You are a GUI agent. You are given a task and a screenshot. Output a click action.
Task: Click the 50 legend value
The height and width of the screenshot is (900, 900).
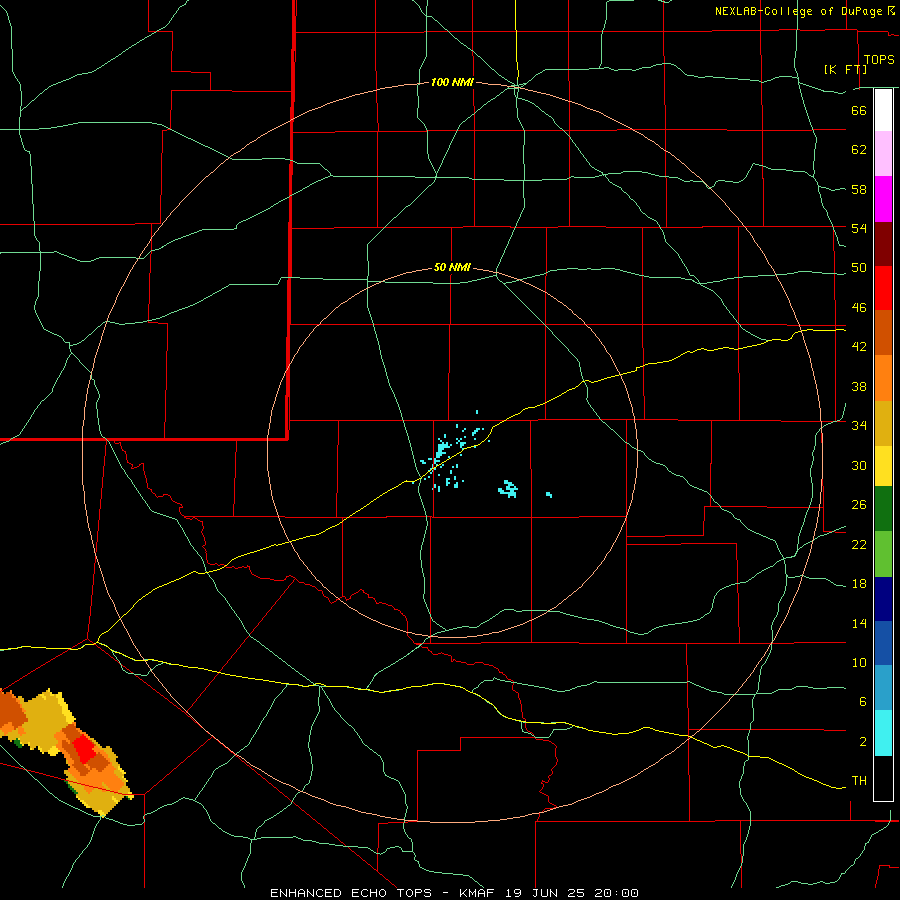(x=859, y=268)
